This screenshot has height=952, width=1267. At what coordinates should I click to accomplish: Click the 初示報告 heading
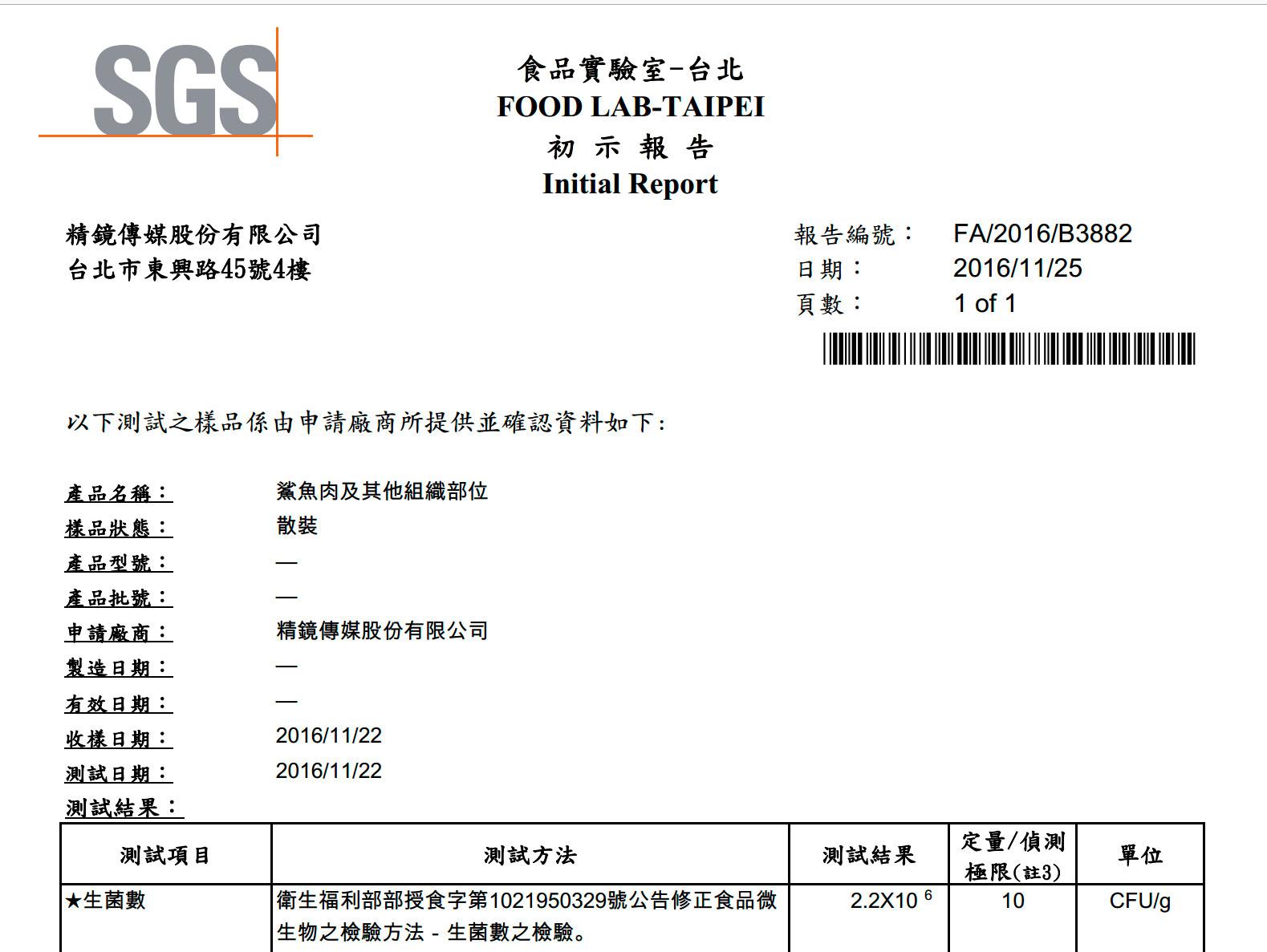point(631,147)
